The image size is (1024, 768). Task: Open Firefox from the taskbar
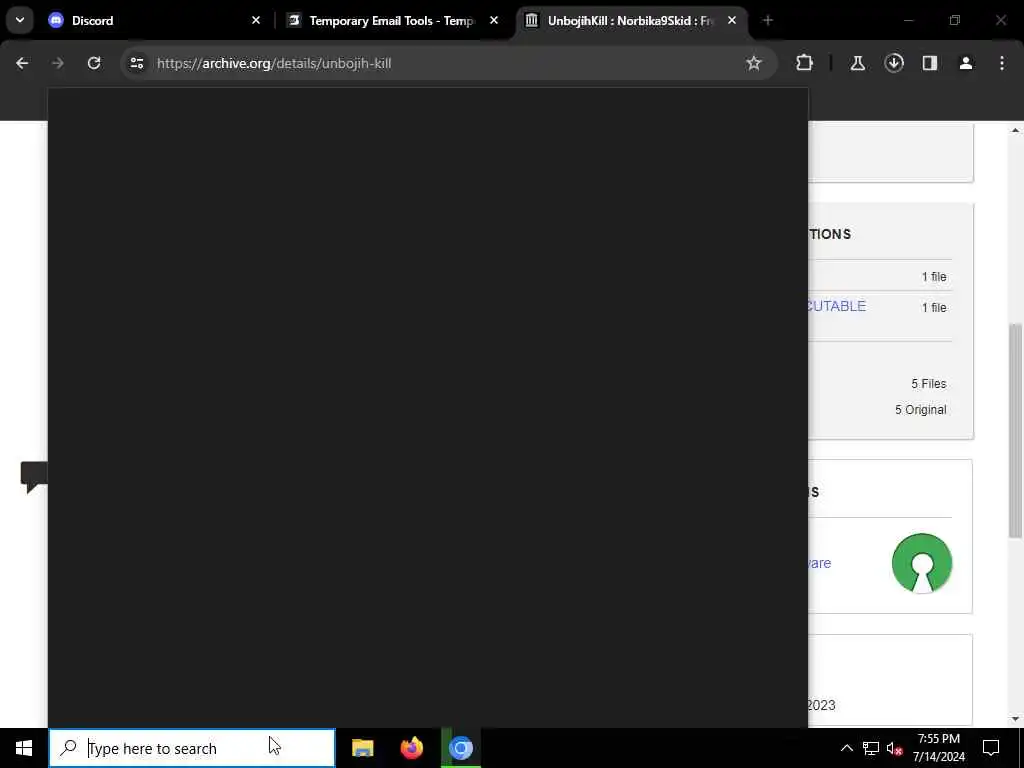[411, 748]
